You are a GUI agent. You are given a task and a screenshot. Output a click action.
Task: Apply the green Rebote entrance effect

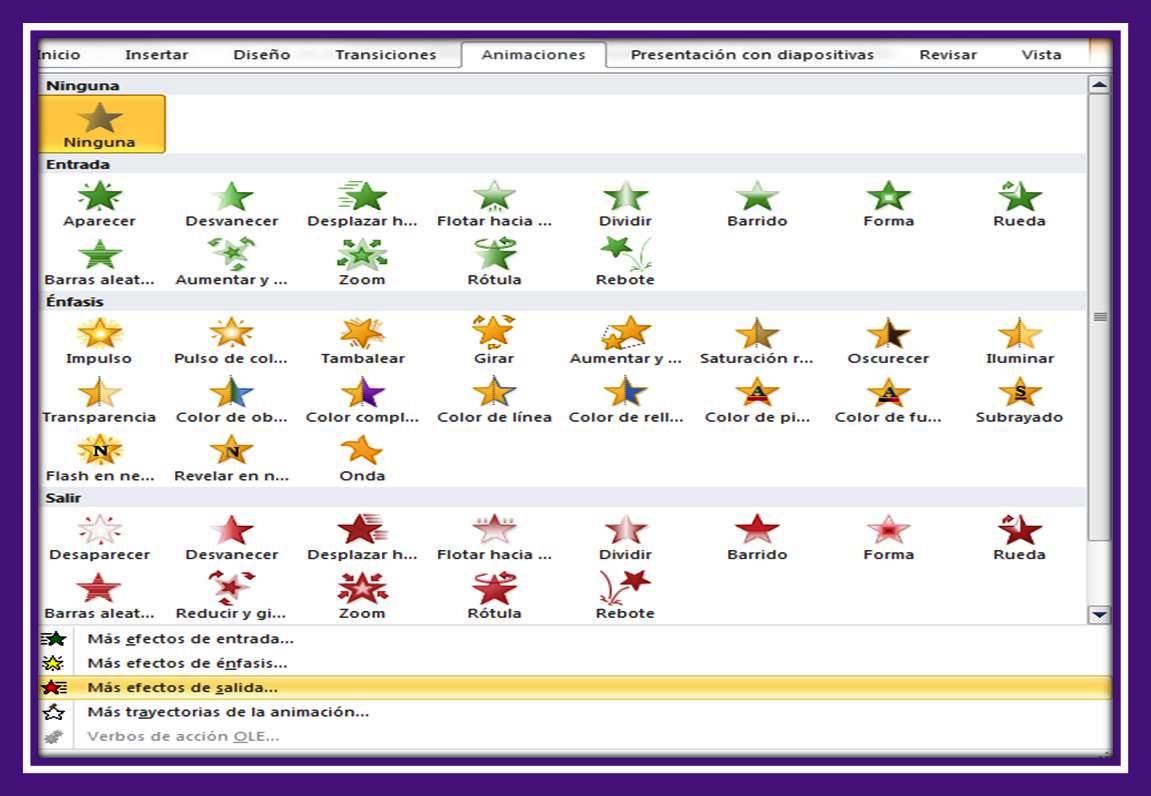pyautogui.click(x=625, y=262)
